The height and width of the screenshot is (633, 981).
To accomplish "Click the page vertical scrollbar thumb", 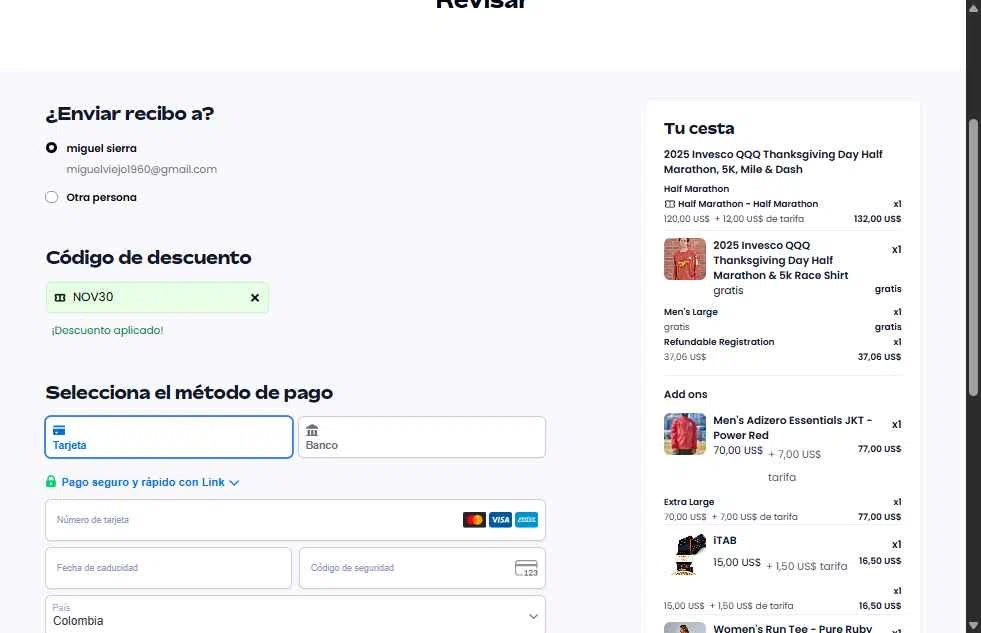I will (x=973, y=256).
